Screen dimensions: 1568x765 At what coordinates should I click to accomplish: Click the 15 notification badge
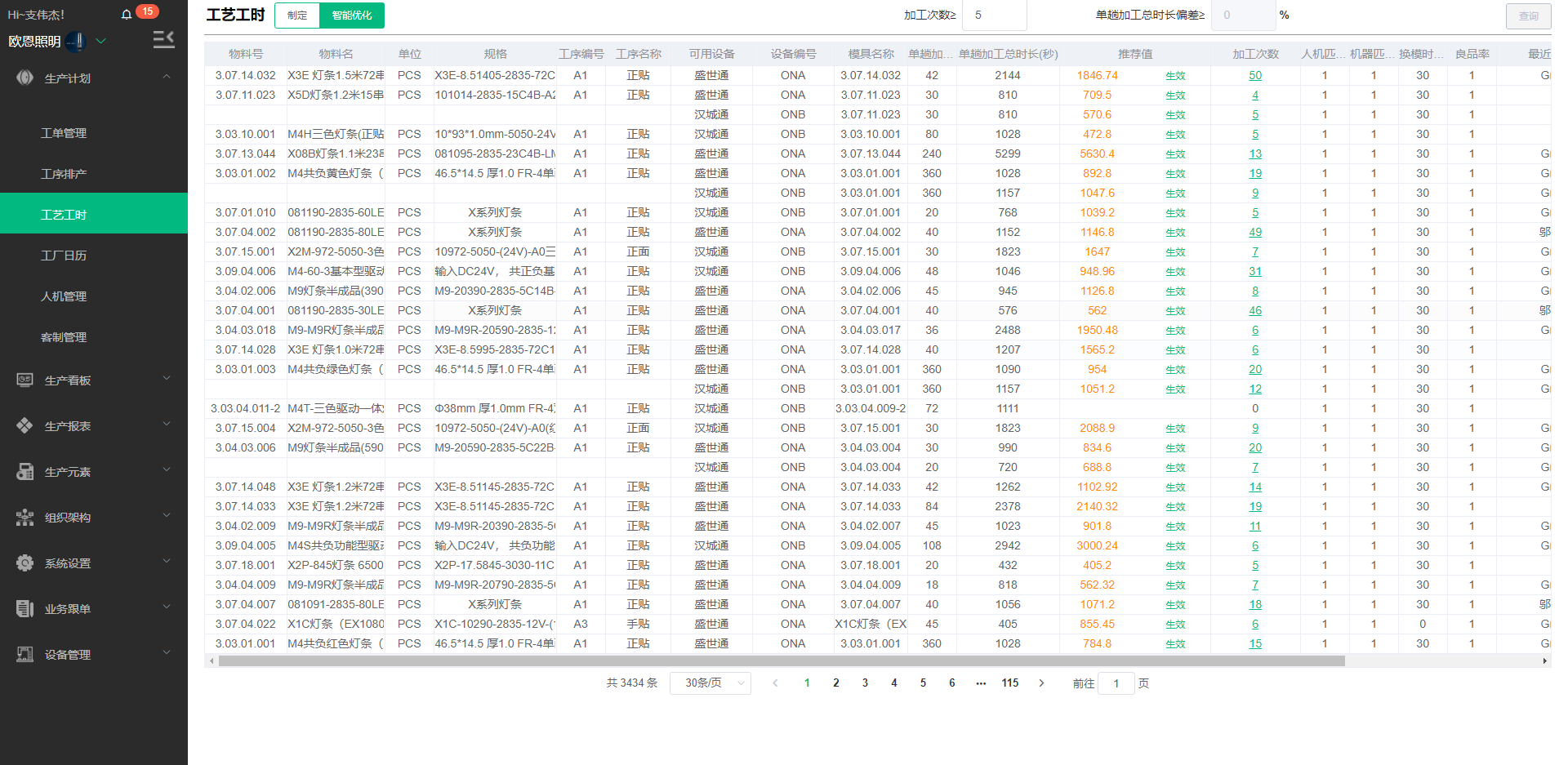(x=148, y=11)
